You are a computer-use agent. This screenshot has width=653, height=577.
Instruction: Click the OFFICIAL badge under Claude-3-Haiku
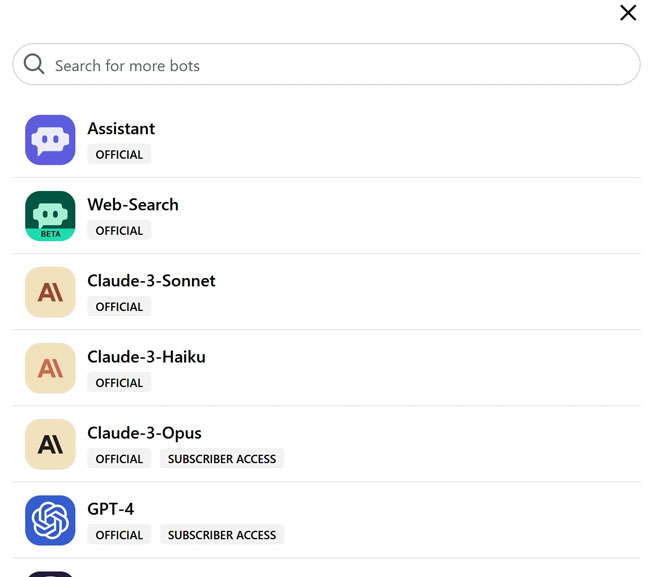[x=119, y=383]
